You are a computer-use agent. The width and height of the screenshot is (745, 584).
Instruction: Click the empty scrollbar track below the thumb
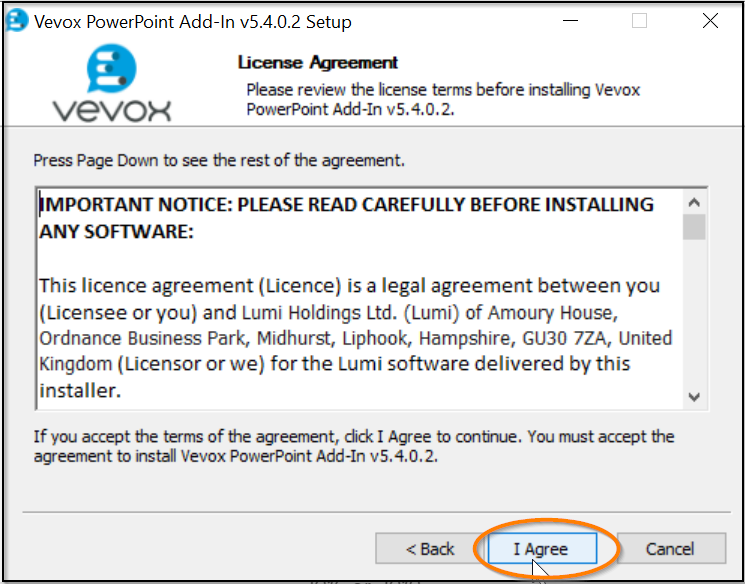[694, 313]
